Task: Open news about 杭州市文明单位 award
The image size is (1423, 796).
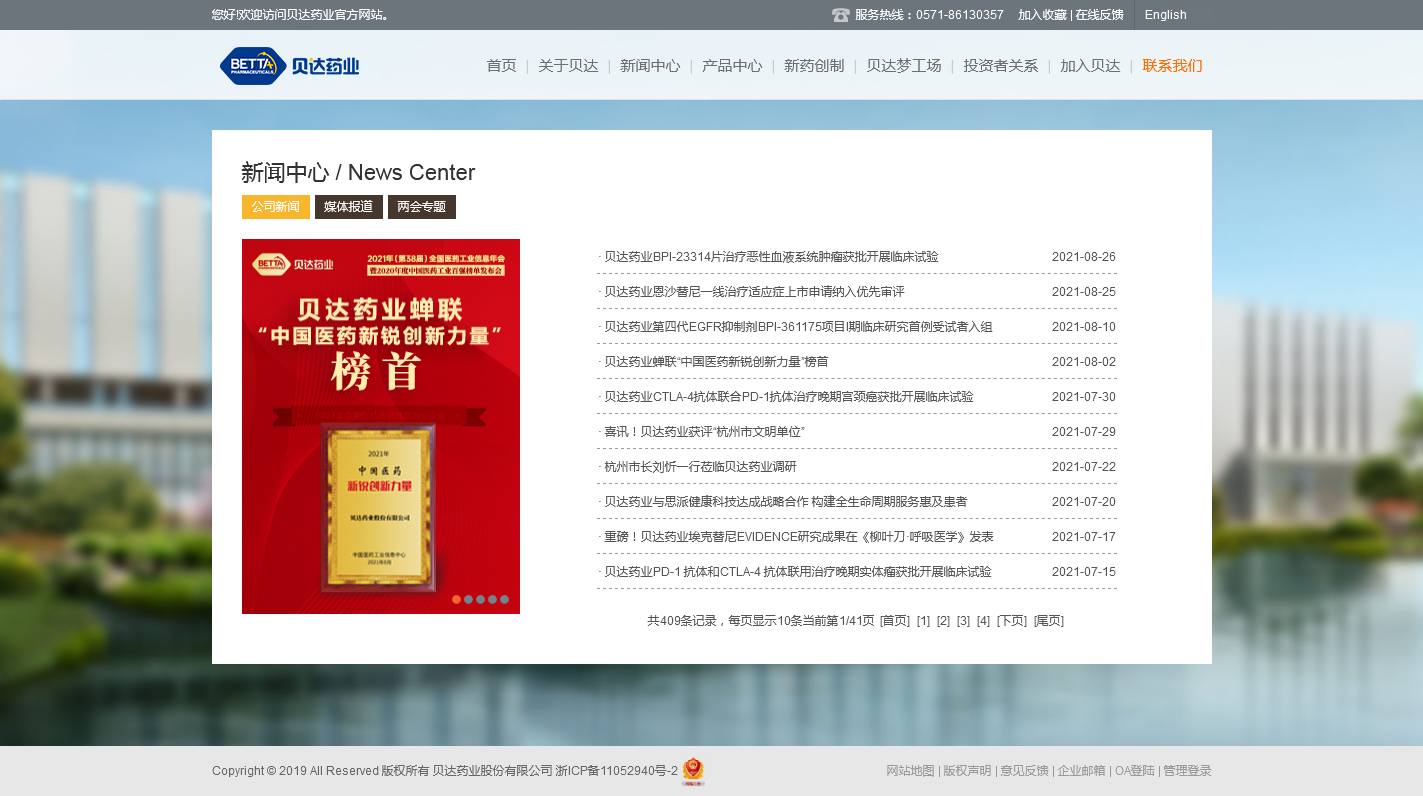Action: click(704, 432)
